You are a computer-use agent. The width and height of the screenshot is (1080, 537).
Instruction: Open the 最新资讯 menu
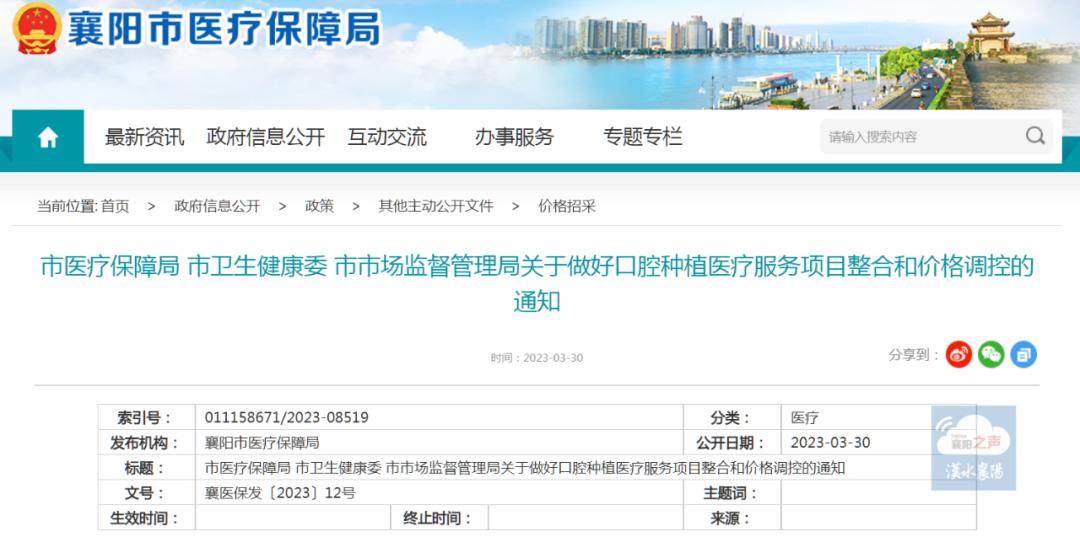click(x=145, y=137)
